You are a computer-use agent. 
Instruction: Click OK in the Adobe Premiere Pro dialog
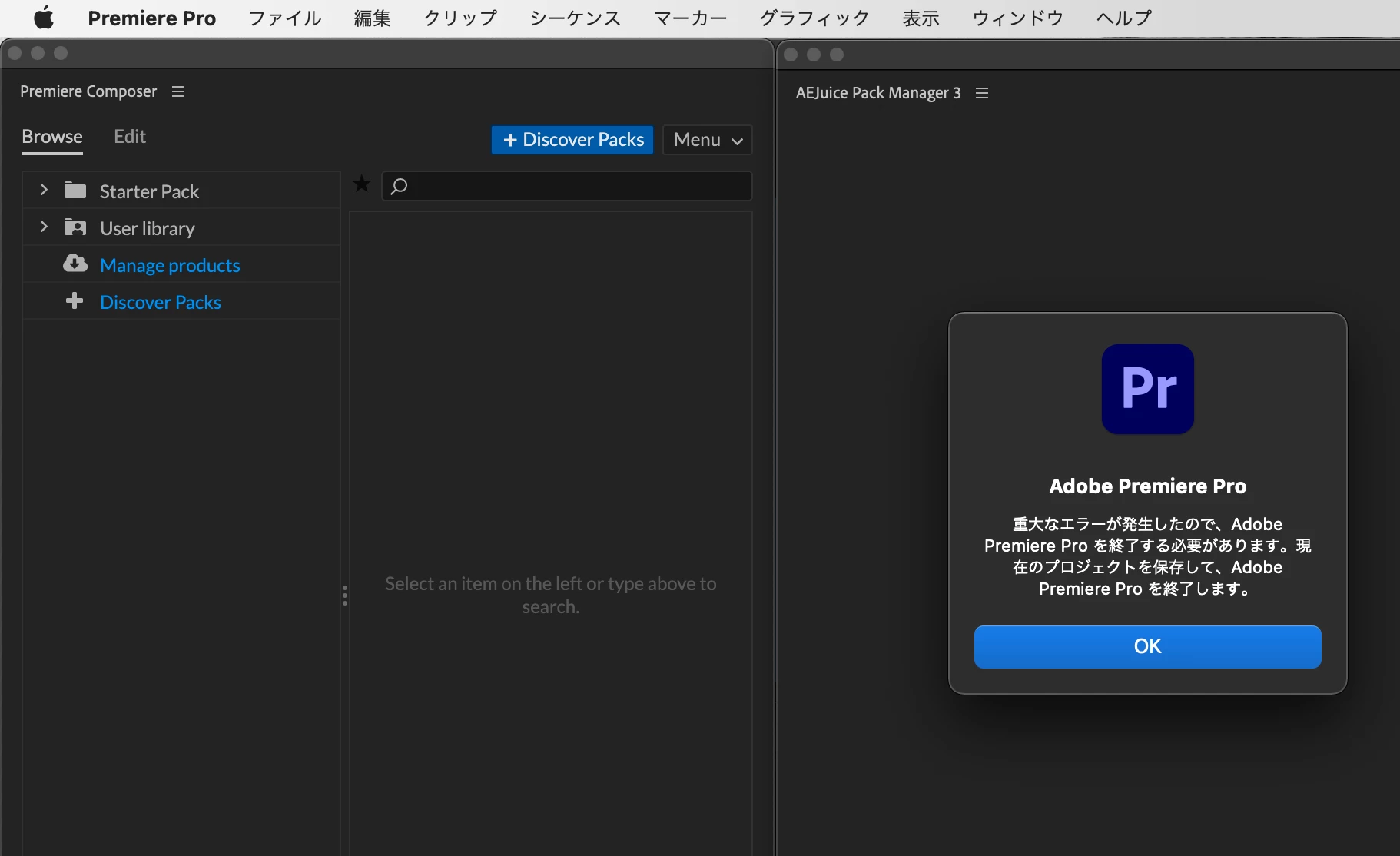pyautogui.click(x=1147, y=646)
